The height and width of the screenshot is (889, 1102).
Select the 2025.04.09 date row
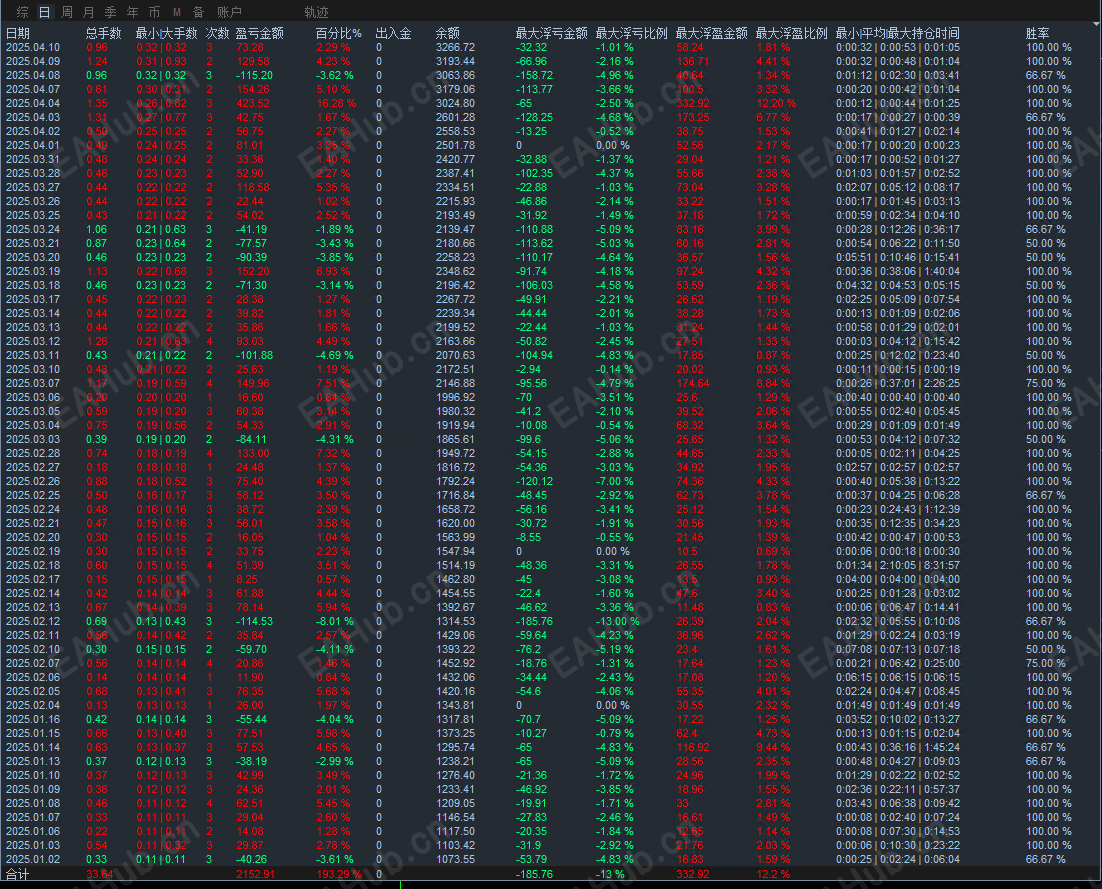(x=33, y=61)
